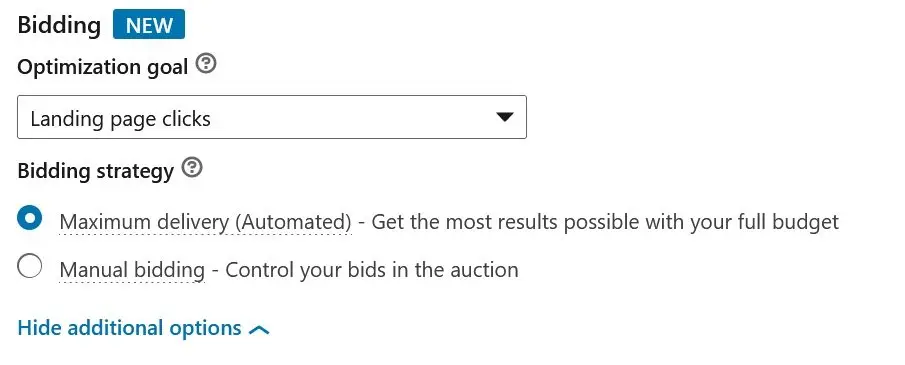
Task: Click the Landing page clicks text in combo box
Action: click(x=121, y=119)
